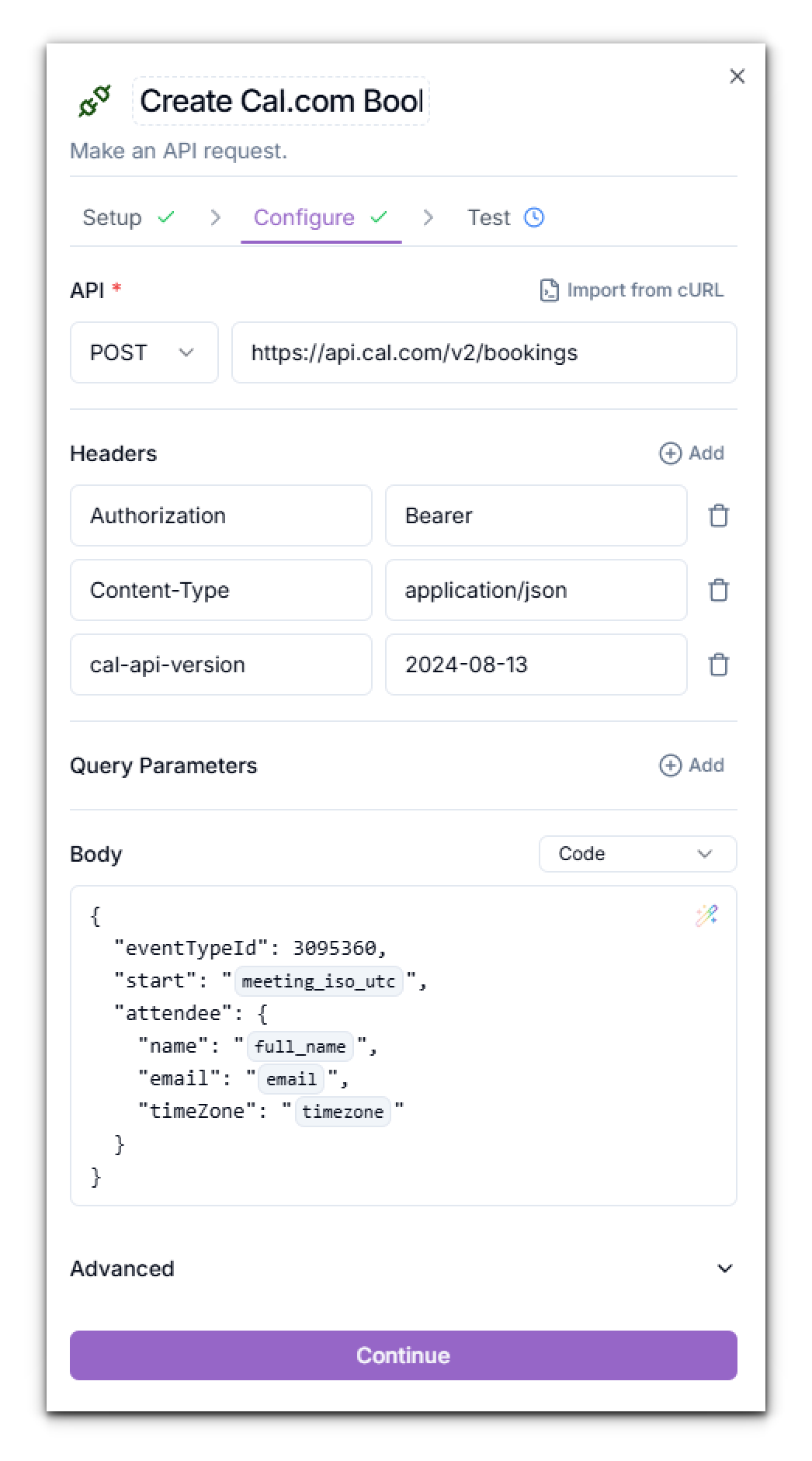Delete the cal-api-version header

(x=719, y=665)
